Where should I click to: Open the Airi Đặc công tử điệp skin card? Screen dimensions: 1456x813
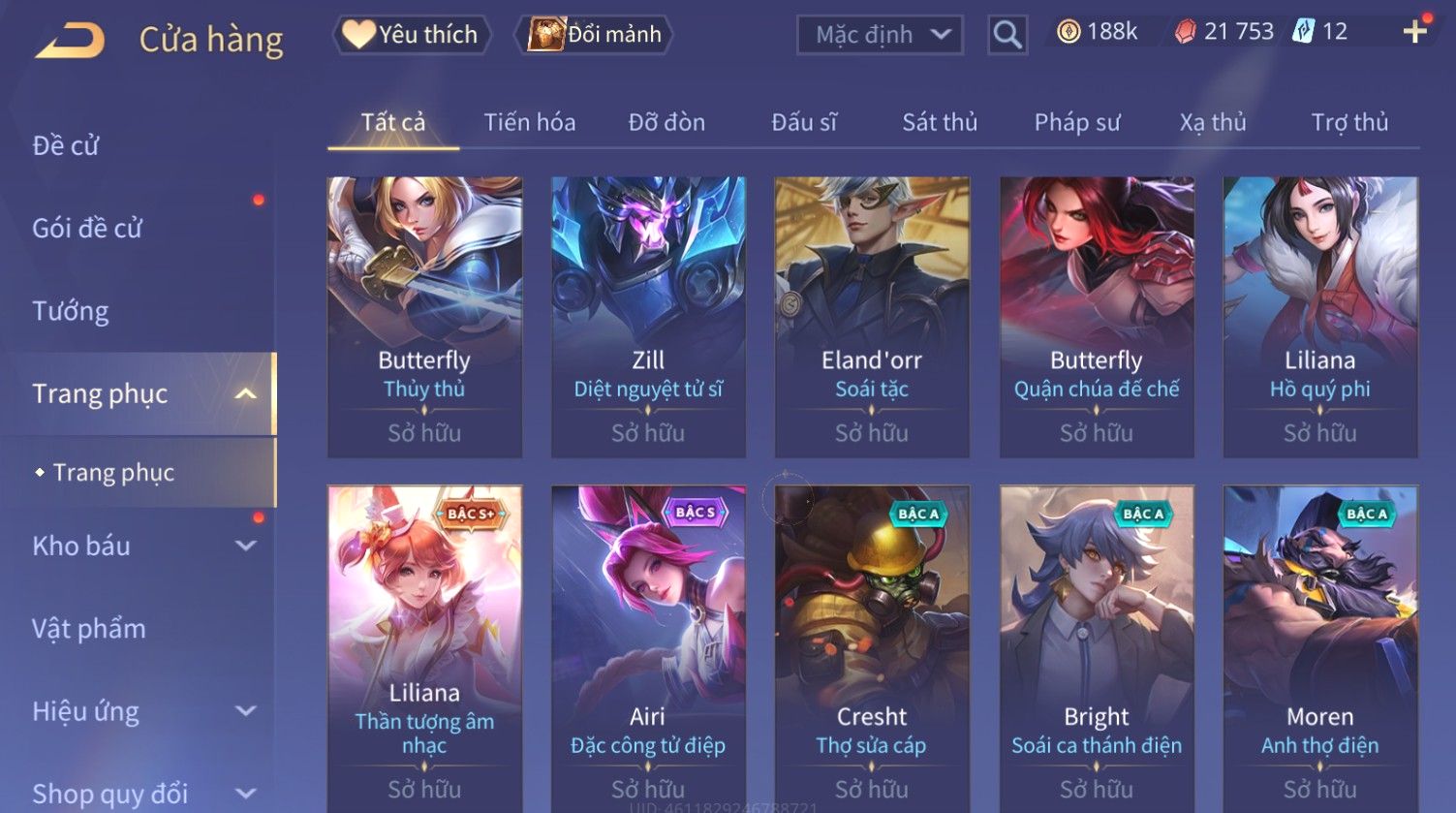648,648
